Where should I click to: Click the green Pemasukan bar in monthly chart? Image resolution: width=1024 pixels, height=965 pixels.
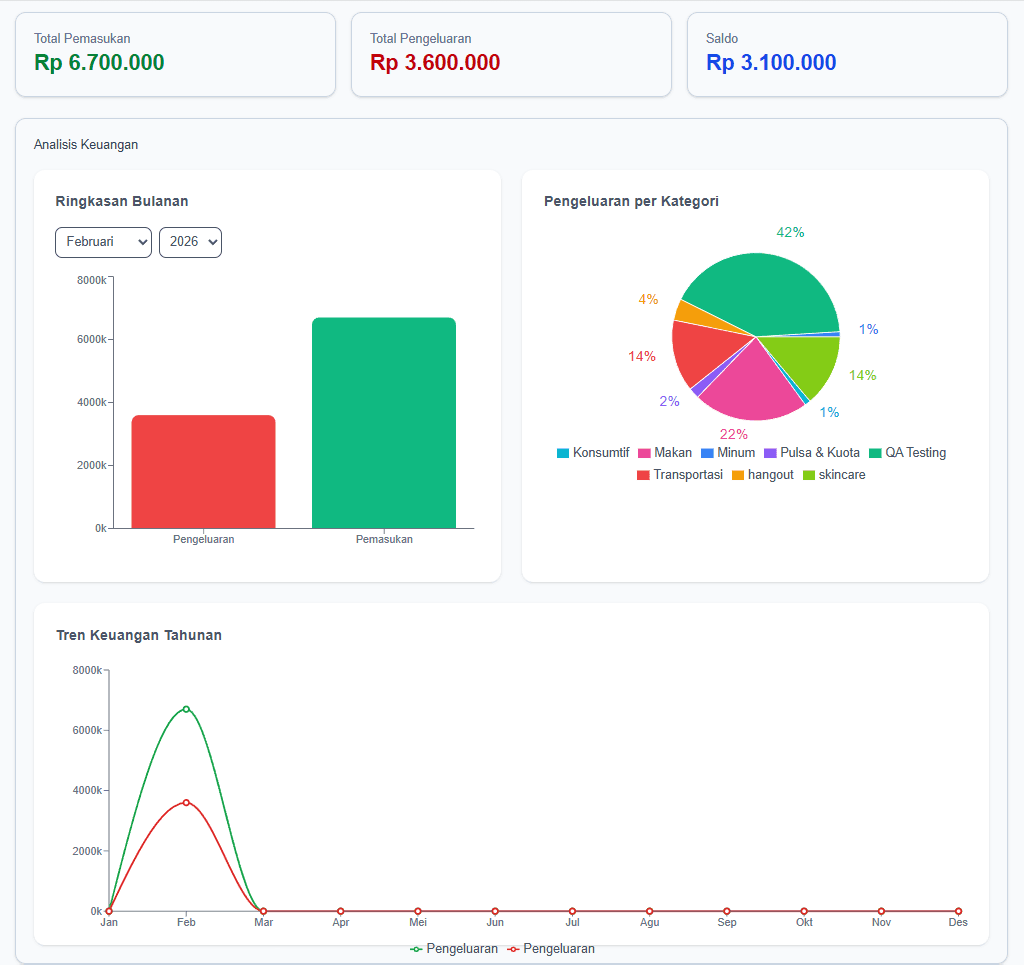(383, 423)
